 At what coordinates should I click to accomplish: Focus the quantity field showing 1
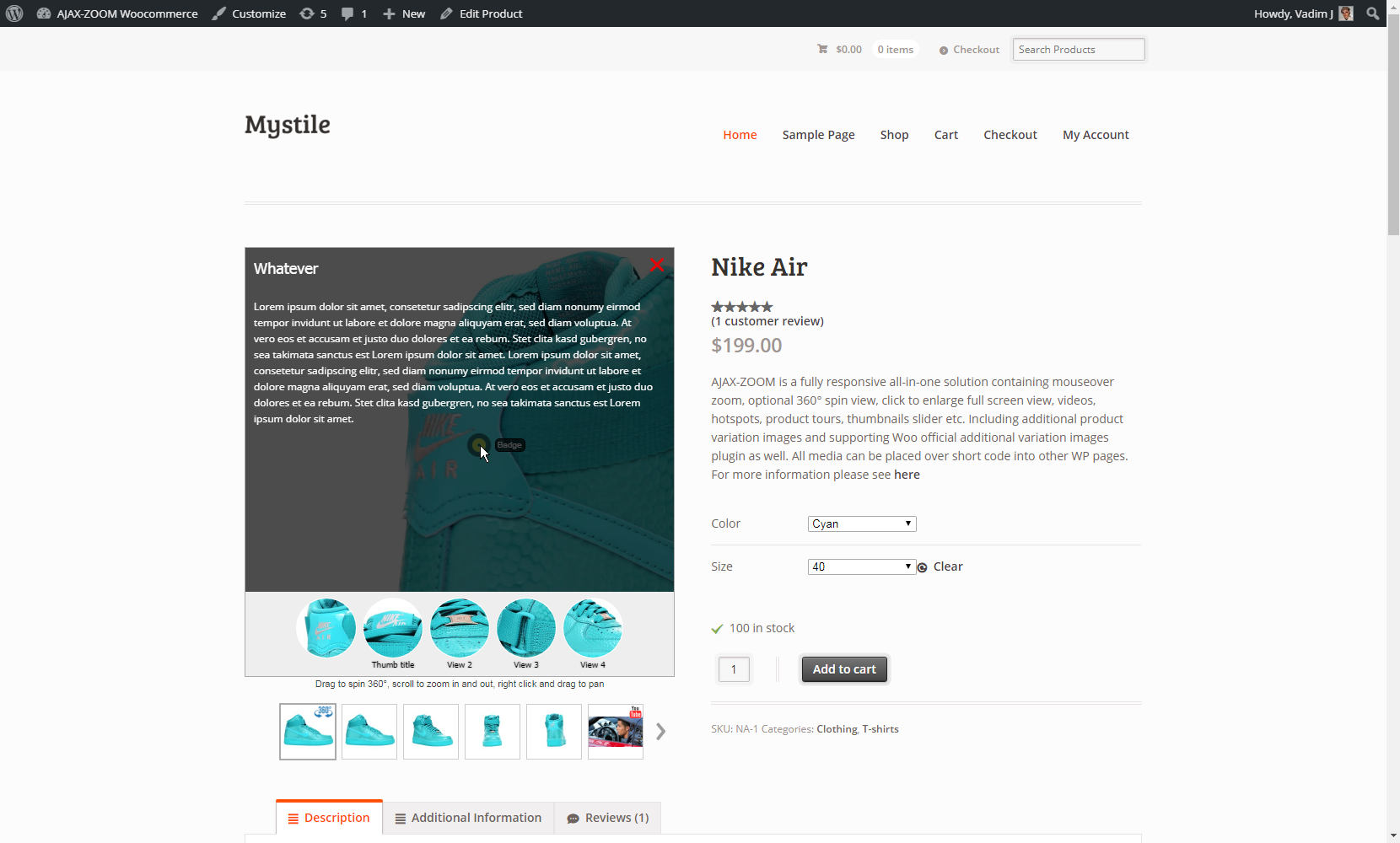pyautogui.click(x=734, y=669)
